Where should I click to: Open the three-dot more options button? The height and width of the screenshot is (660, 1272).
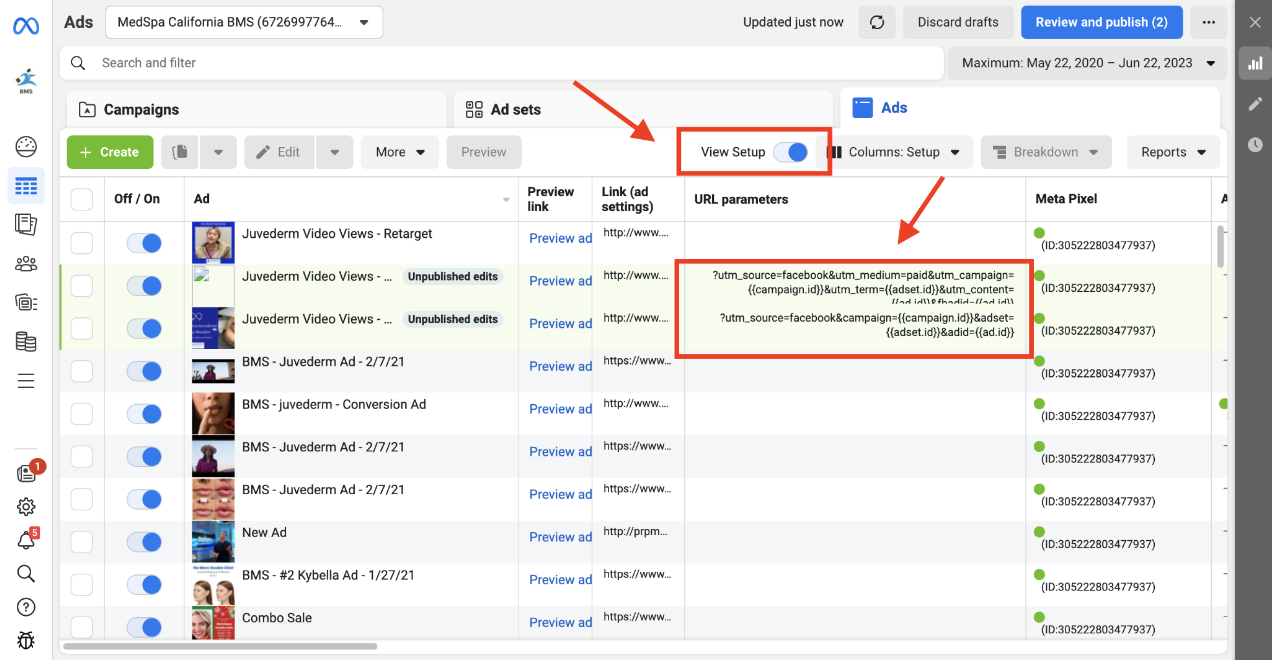(1209, 22)
